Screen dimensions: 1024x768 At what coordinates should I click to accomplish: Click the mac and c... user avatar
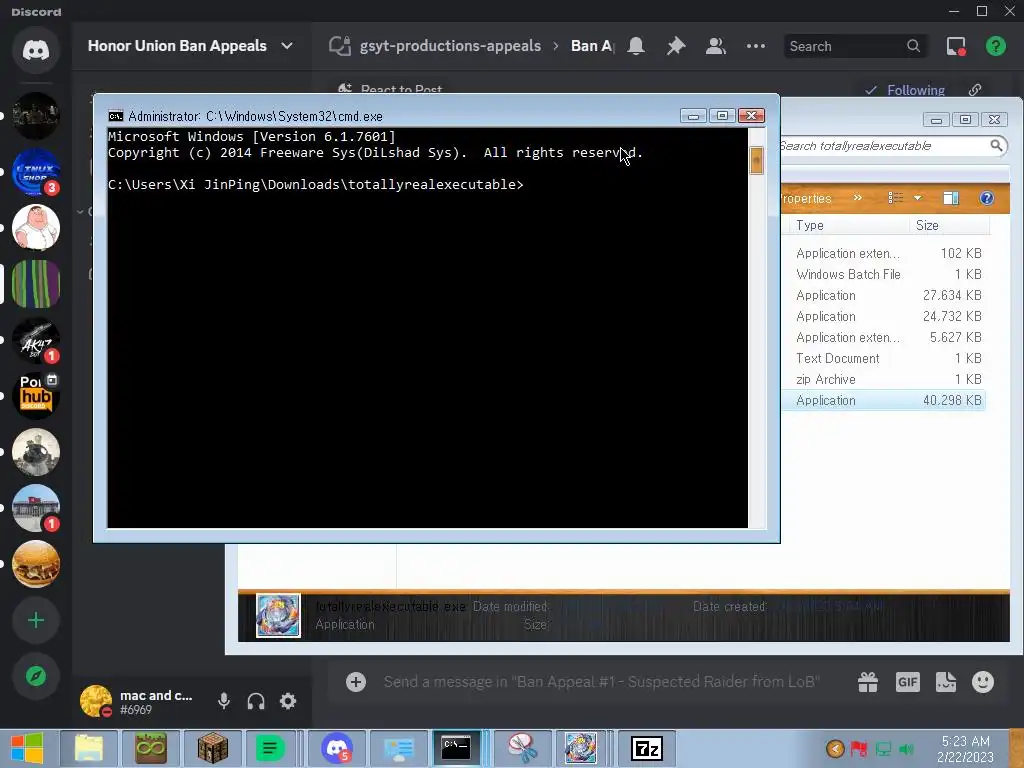click(x=96, y=701)
